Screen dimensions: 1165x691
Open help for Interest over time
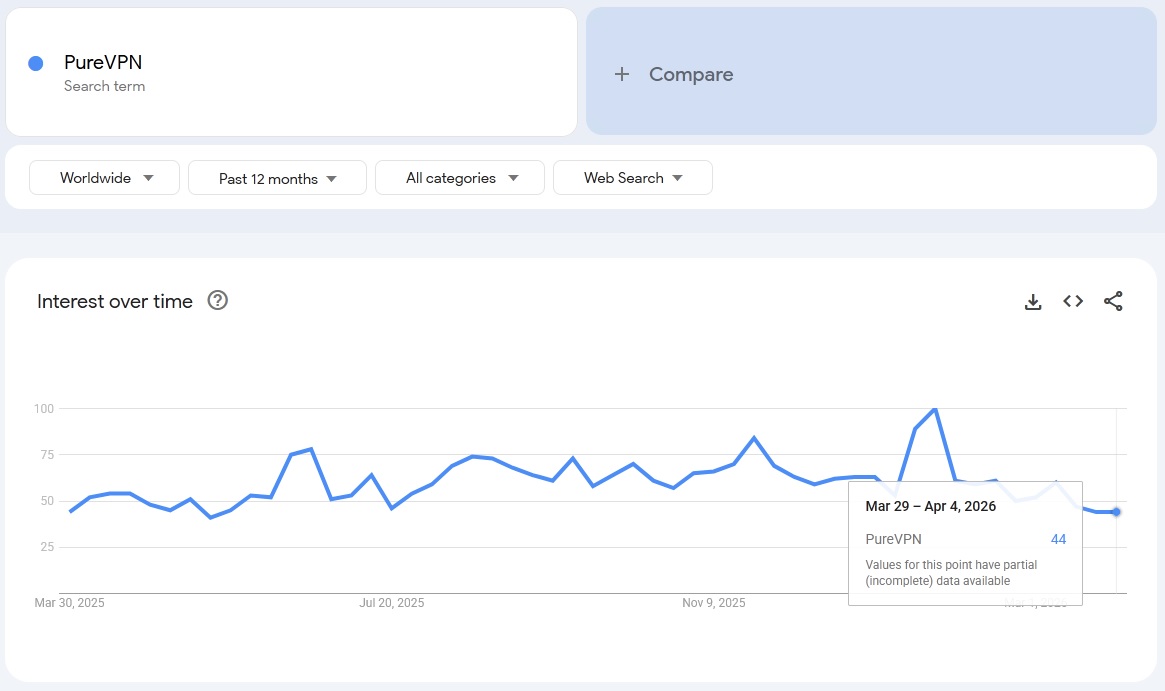[x=218, y=300]
